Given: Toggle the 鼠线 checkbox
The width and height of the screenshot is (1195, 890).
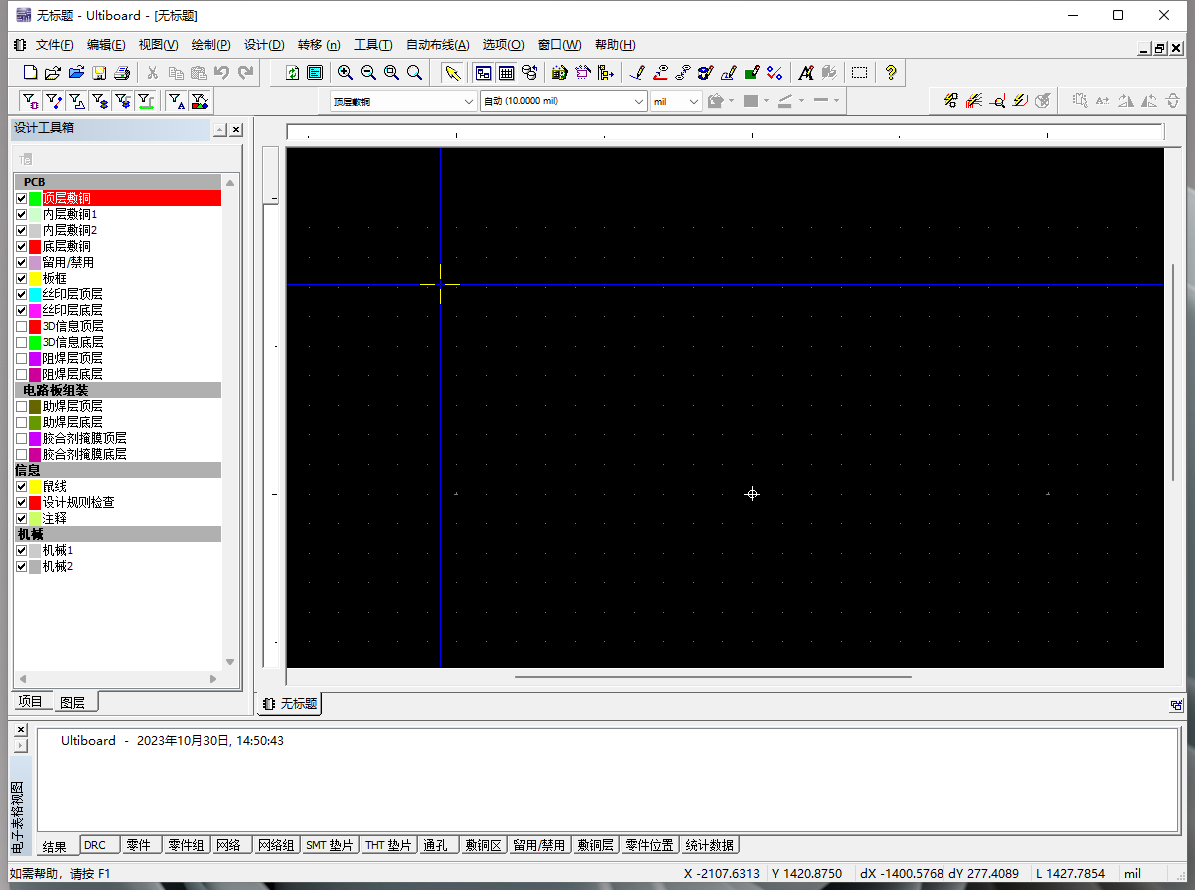Looking at the screenshot, I should coord(22,486).
